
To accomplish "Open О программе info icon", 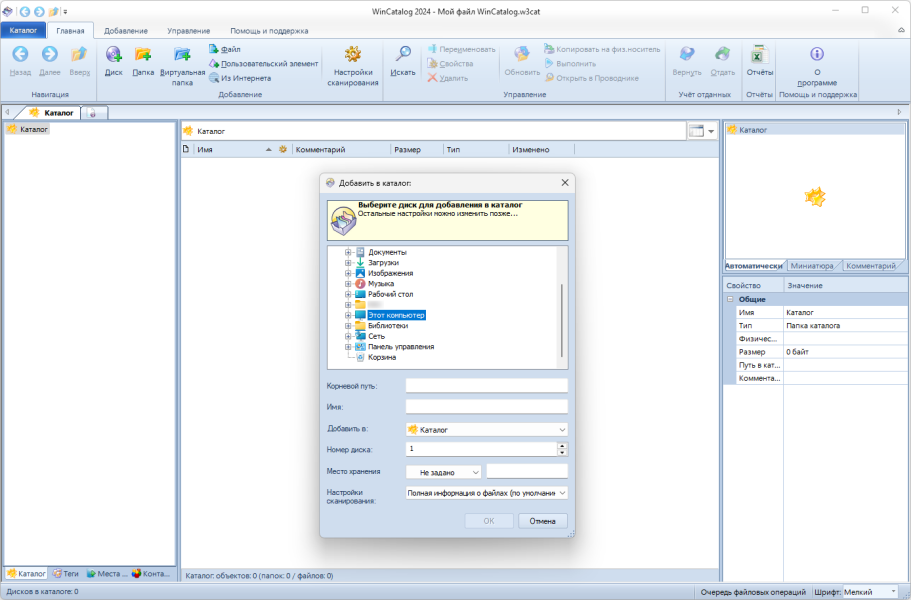I will point(817,55).
